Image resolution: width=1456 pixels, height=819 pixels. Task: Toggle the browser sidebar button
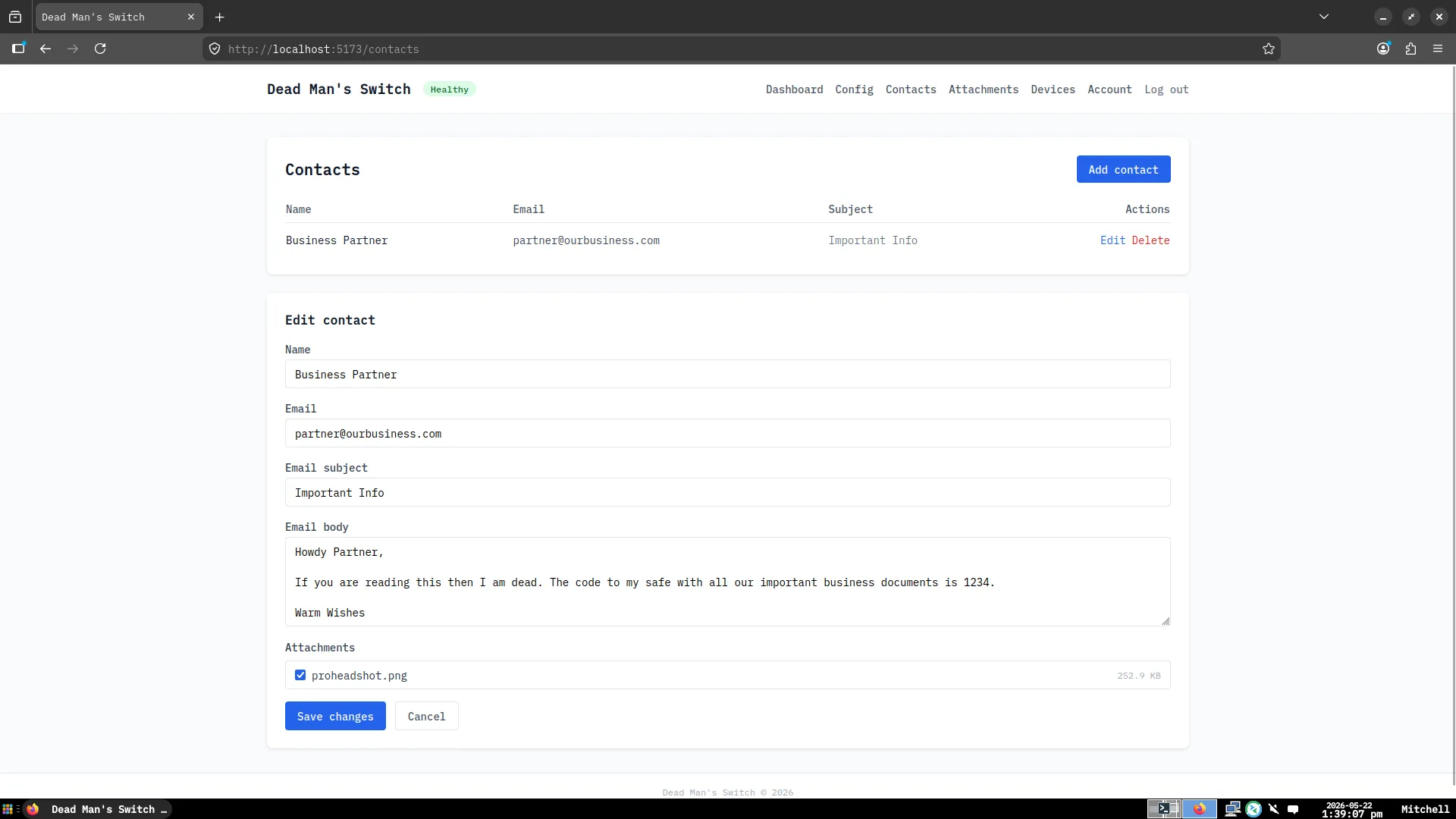pyautogui.click(x=19, y=49)
